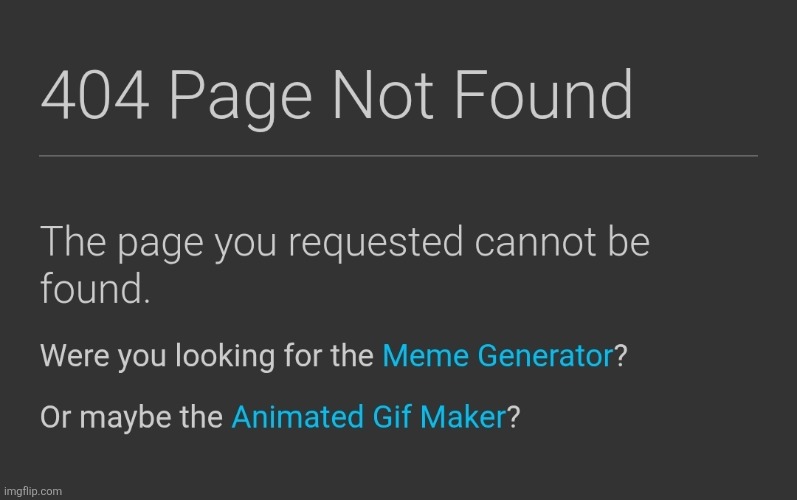This screenshot has height=500, width=797.
Task: Click the question mark after Animated Gif Maker
Action: tap(513, 417)
